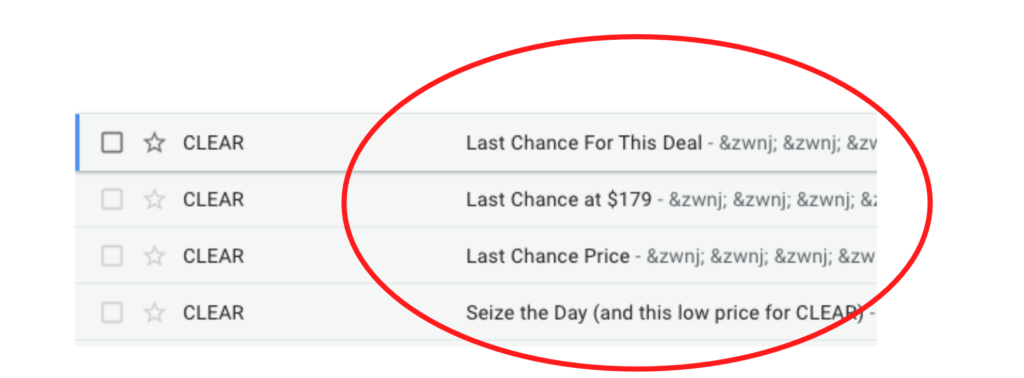
Task: Check the box for 'Last Chance Price' email
Action: point(112,256)
